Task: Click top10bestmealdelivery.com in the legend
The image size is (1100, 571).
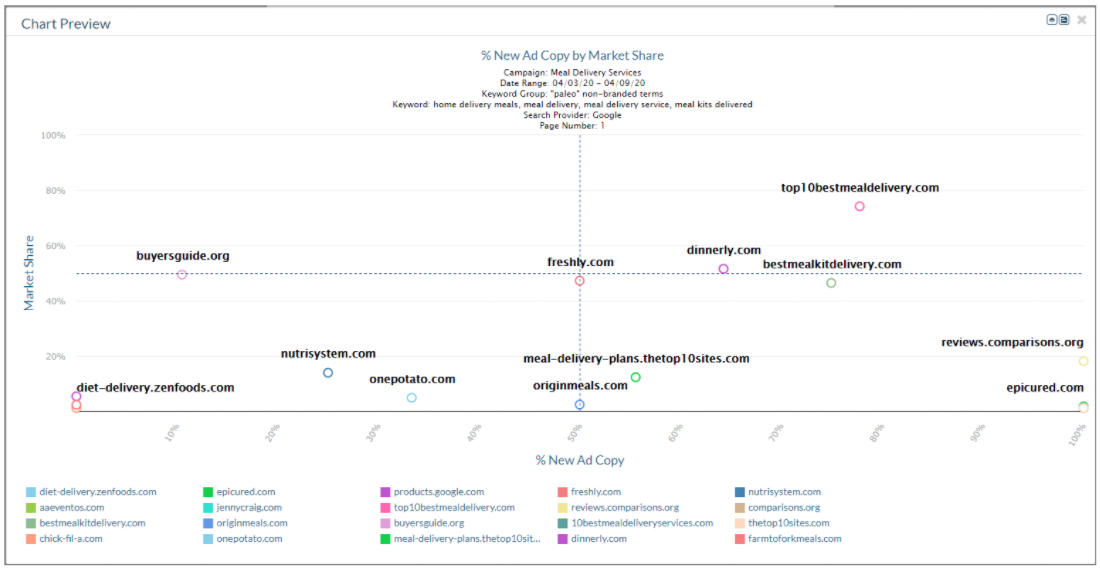Action: (x=448, y=507)
